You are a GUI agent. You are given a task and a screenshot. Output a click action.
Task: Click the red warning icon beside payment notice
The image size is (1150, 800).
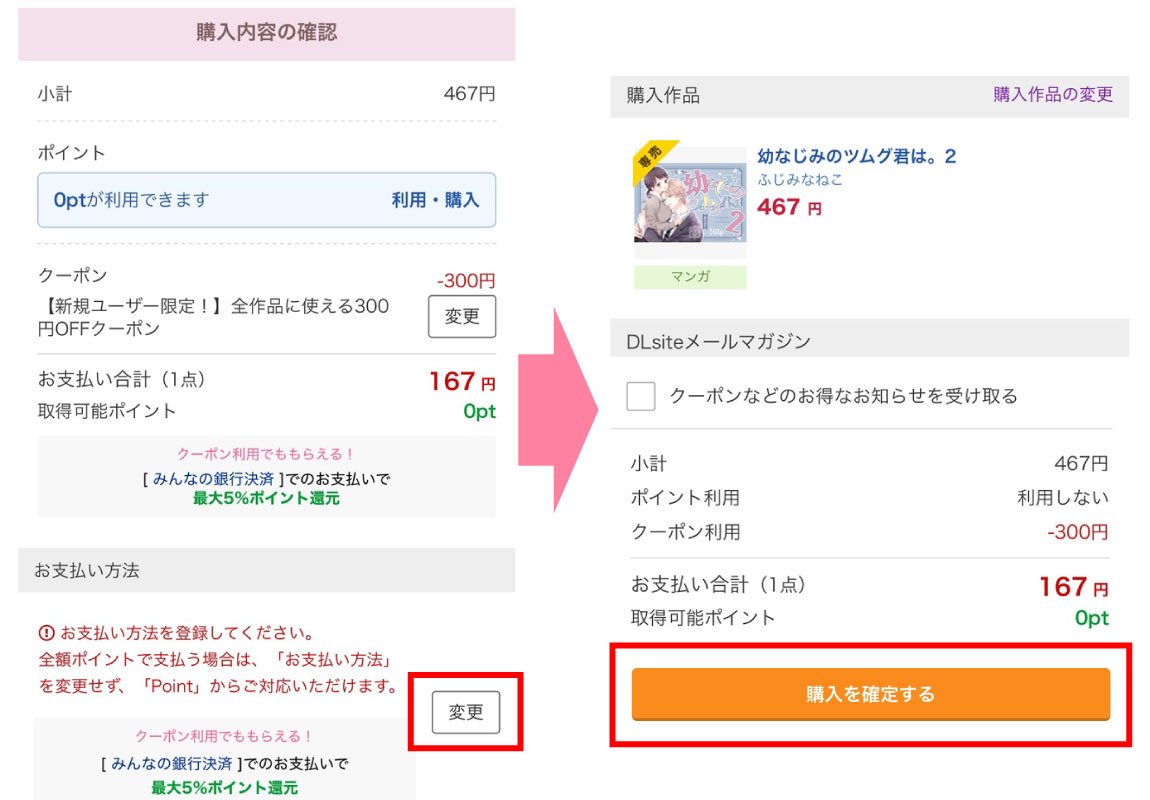click(46, 633)
